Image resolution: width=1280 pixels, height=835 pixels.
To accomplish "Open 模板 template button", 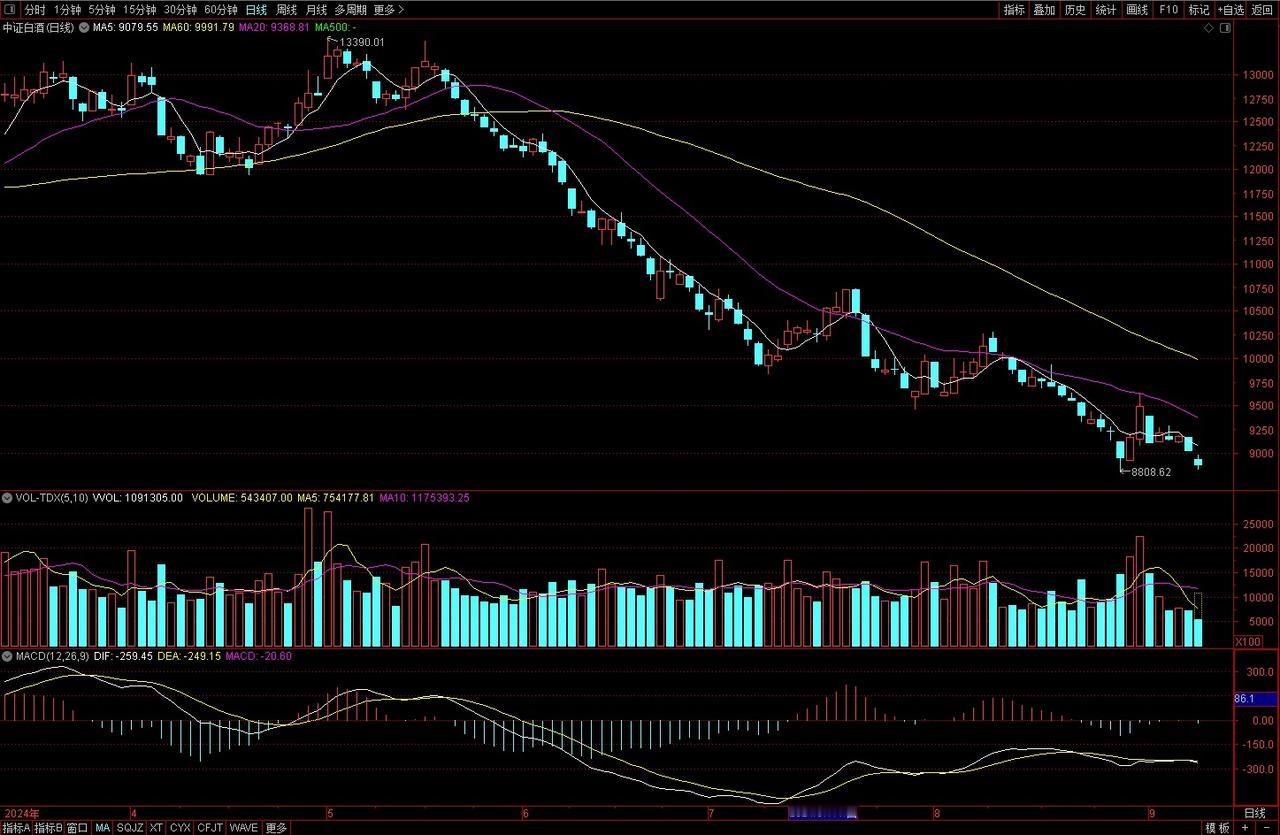I will tap(1218, 828).
